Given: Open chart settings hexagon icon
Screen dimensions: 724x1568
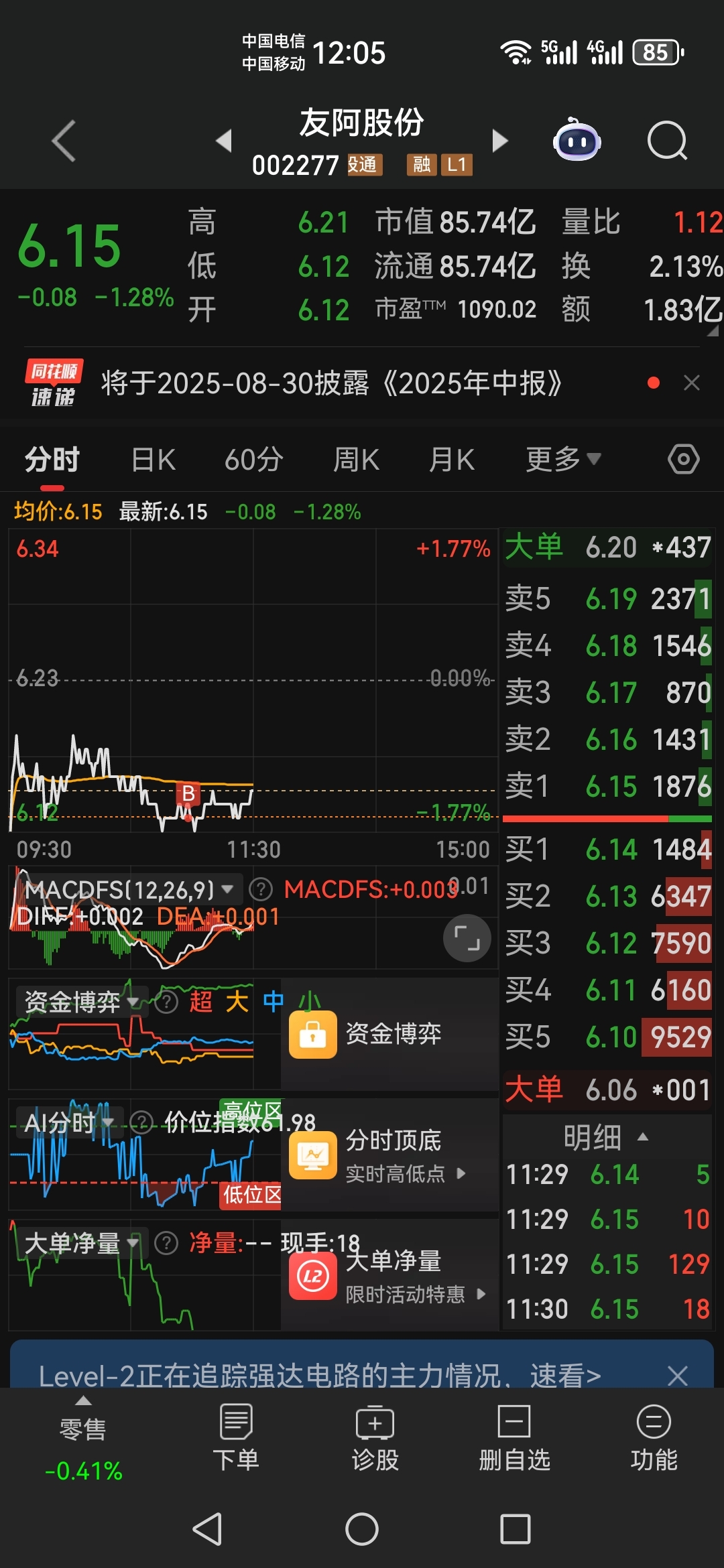Looking at the screenshot, I should tap(684, 459).
